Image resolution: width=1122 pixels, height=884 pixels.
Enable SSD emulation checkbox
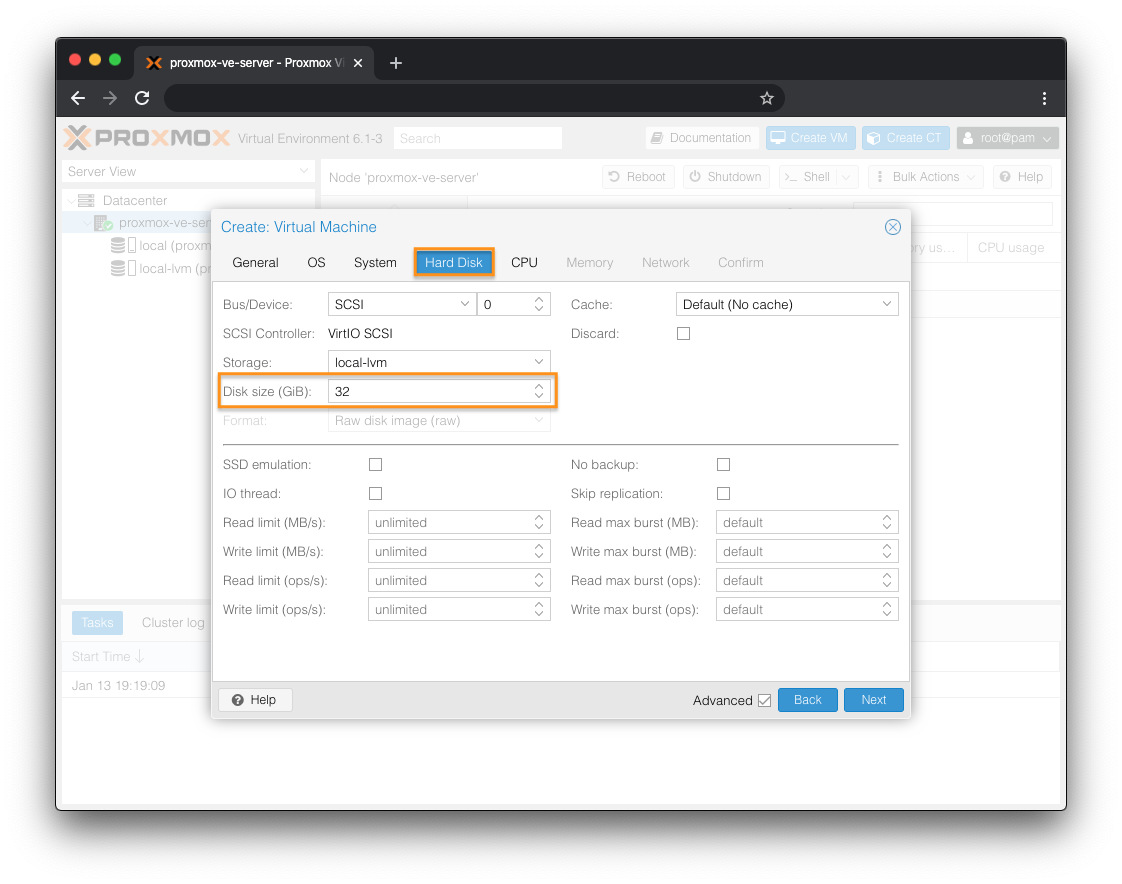375,465
